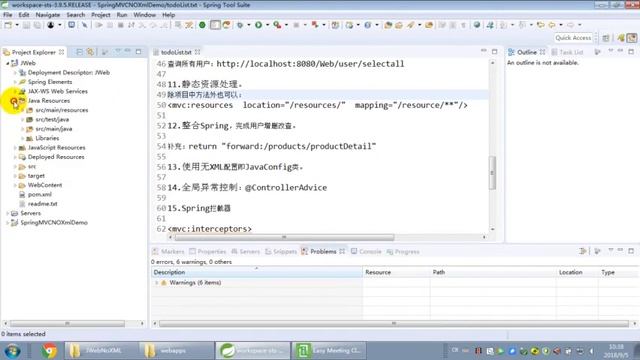Image resolution: width=640 pixels, height=360 pixels.
Task: Switch to the Markers tab
Action: pos(168,251)
